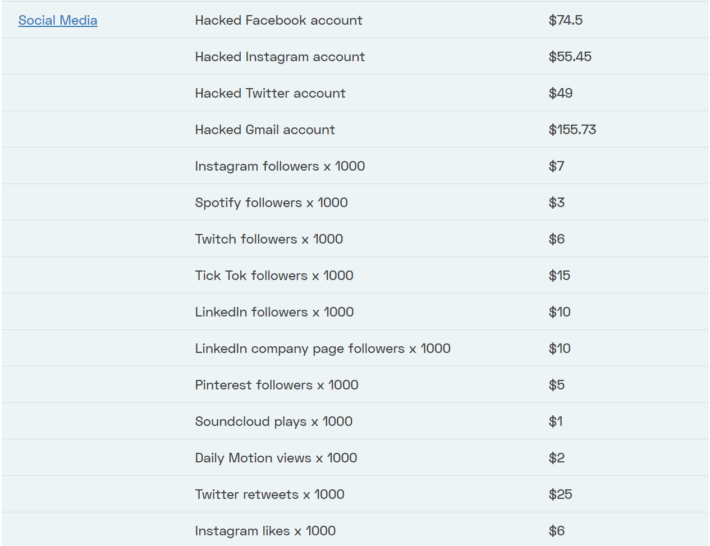Viewport: 710px width, 546px height.
Task: Click the $7 price value
Action: [x=556, y=166]
